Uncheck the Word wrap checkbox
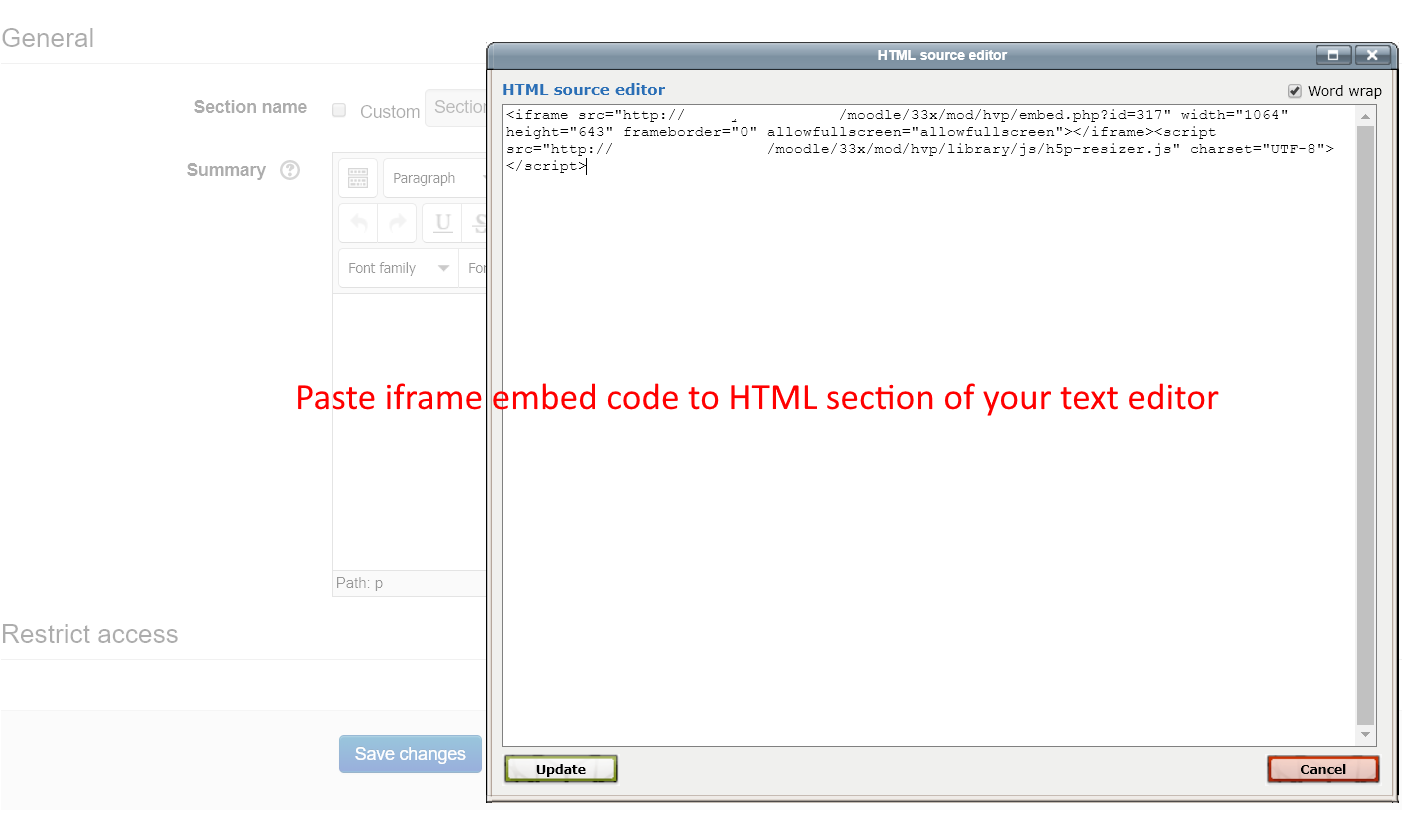The height and width of the screenshot is (815, 1402). (1295, 90)
